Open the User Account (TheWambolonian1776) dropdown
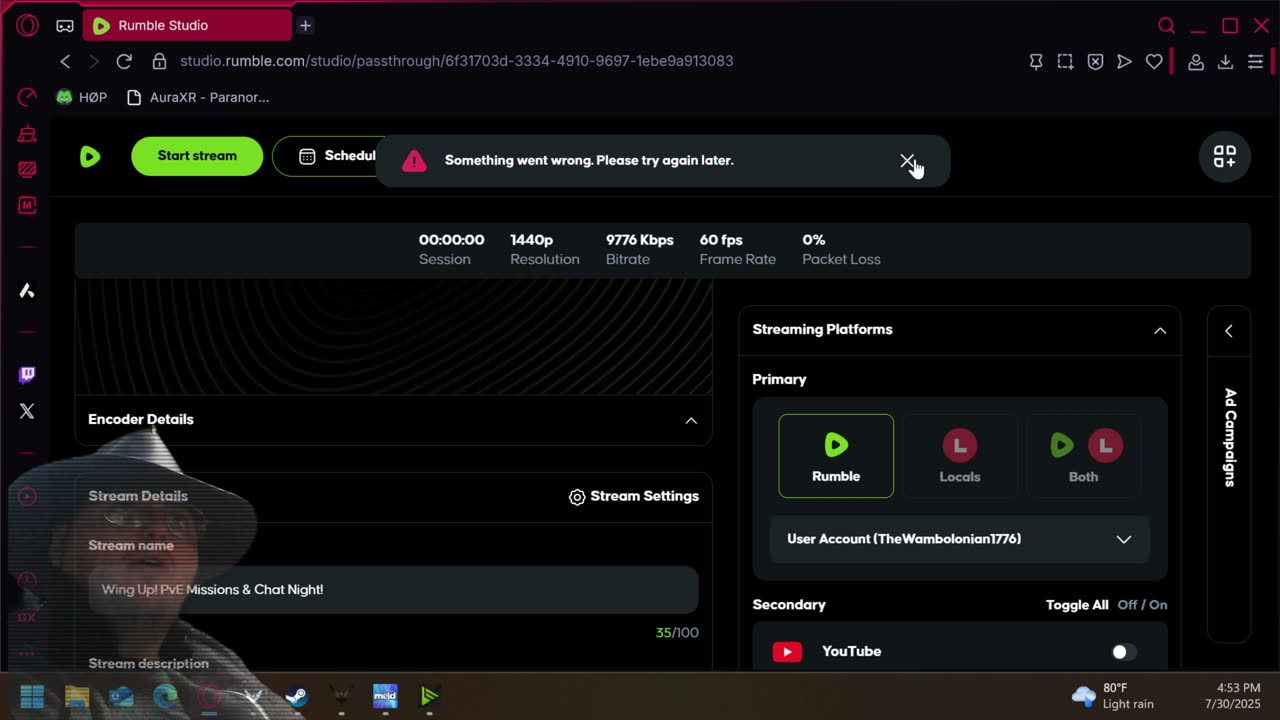Viewport: 1280px width, 720px height. [x=960, y=539]
